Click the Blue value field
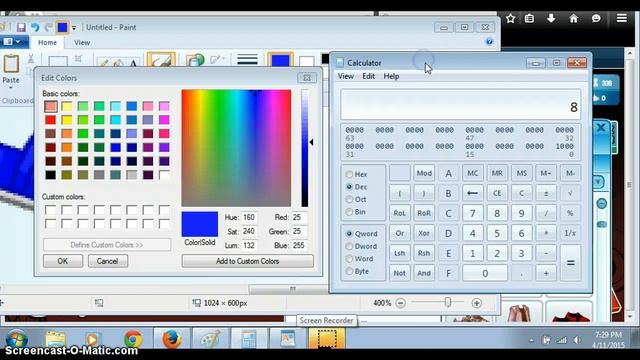The width and height of the screenshot is (640, 360). [298, 245]
